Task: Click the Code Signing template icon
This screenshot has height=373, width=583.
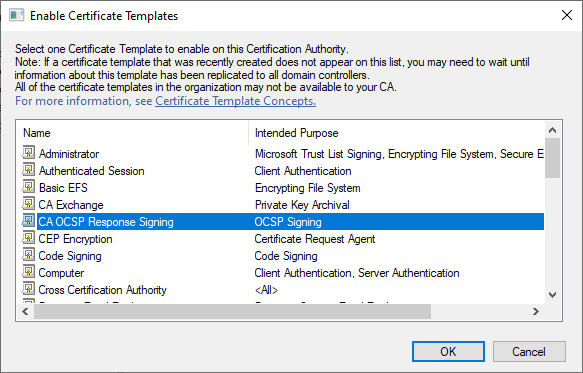Action: point(28,255)
